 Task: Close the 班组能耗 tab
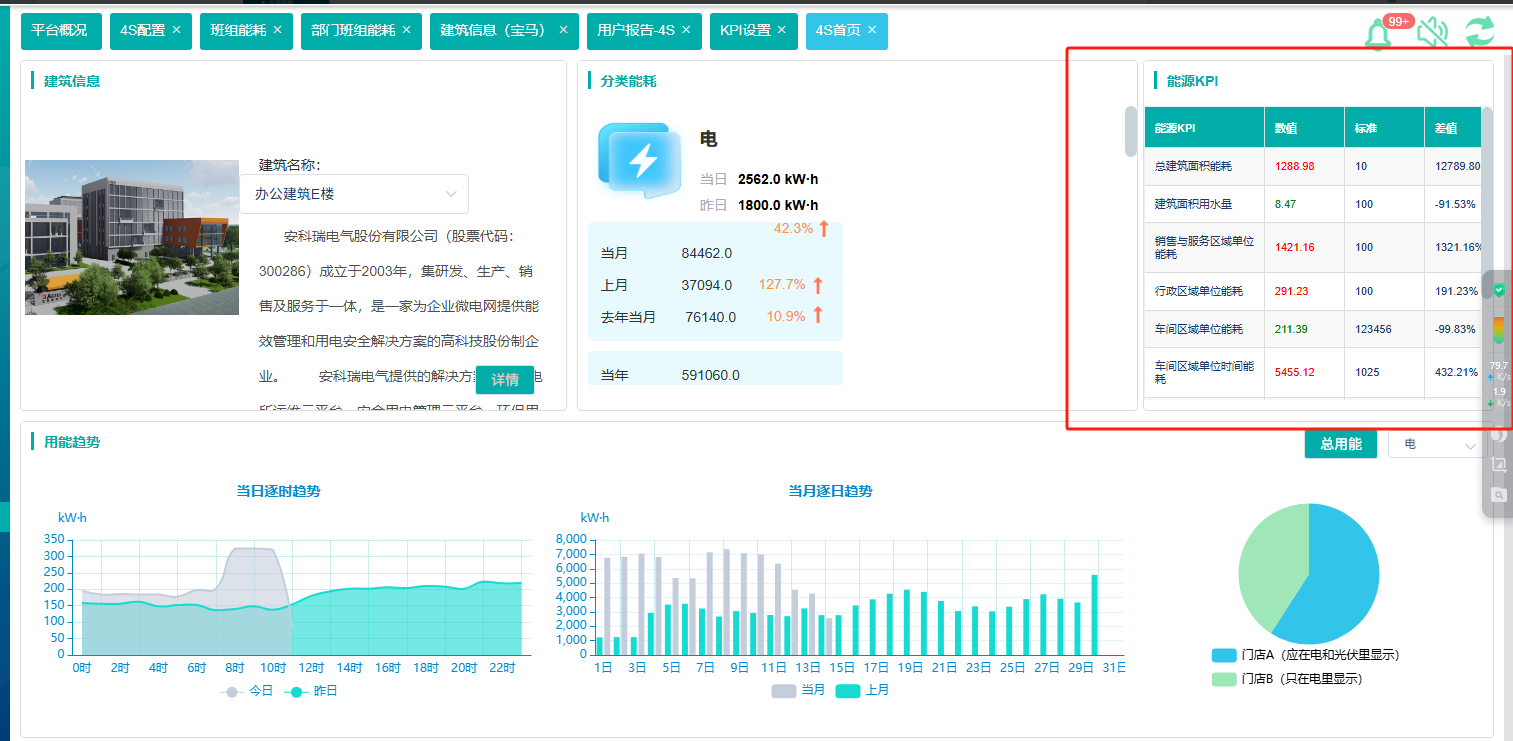point(277,30)
